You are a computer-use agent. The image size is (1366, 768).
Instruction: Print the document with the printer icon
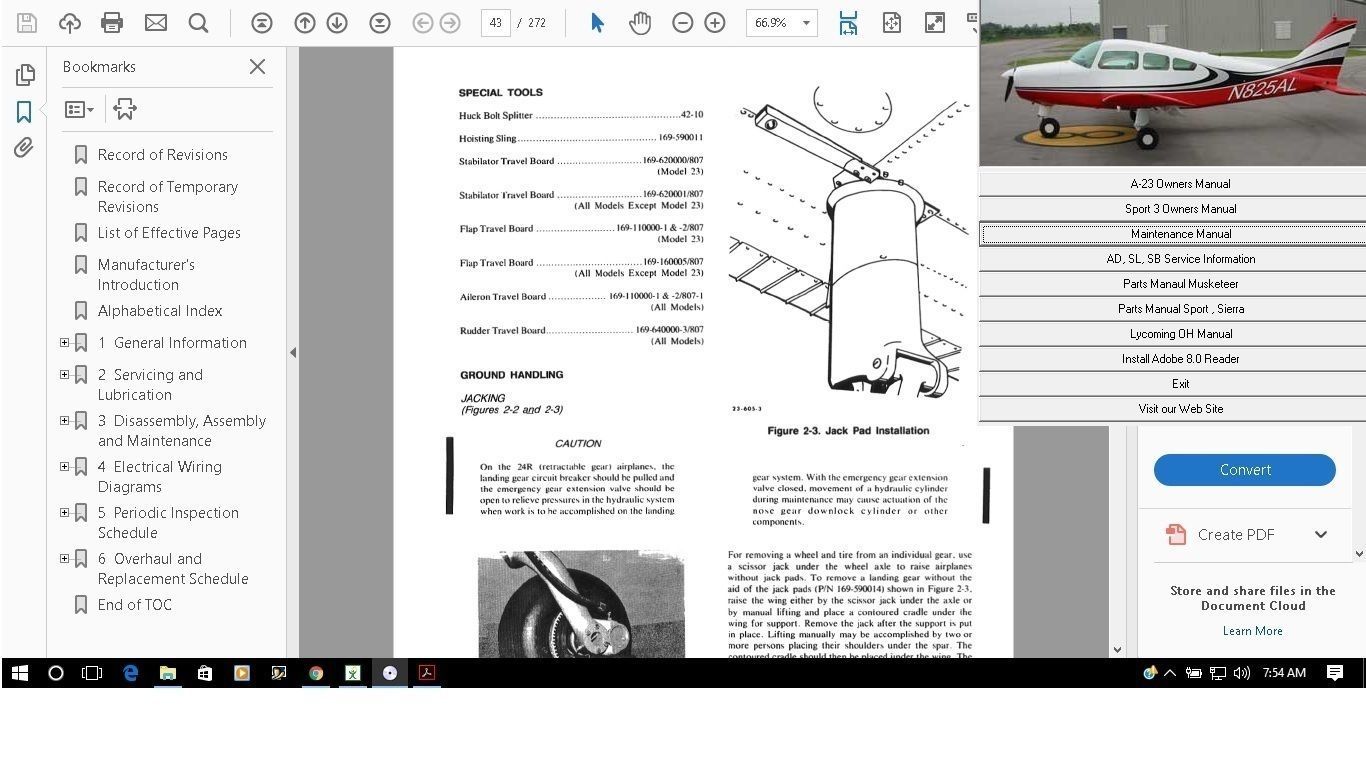point(112,22)
